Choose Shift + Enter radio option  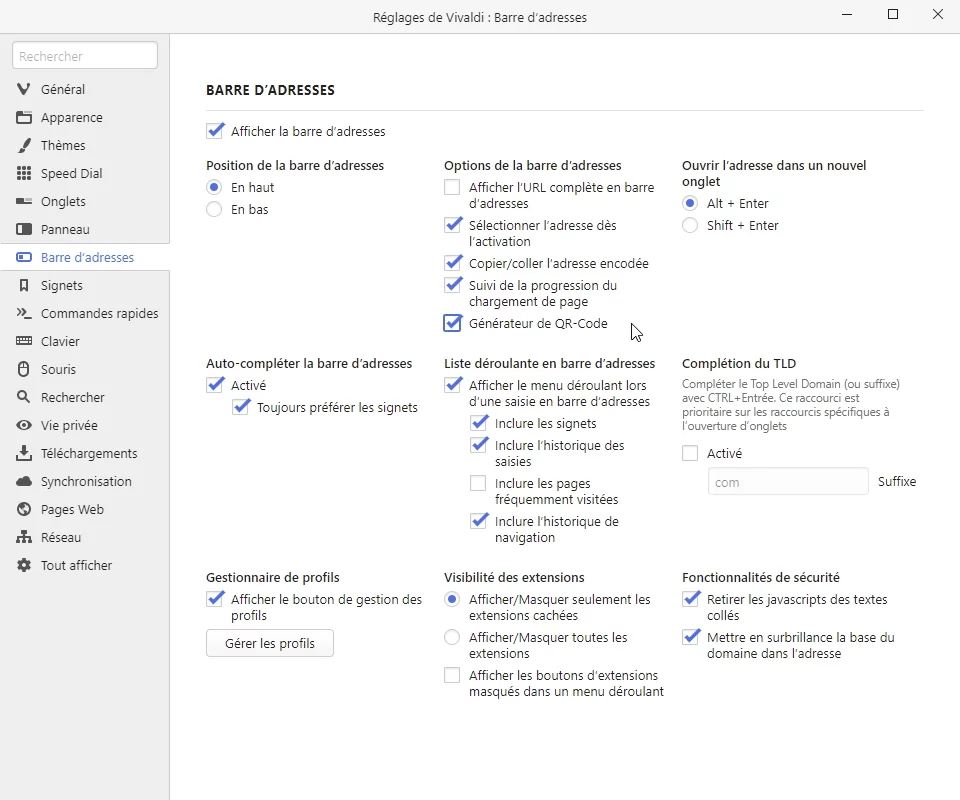click(690, 226)
